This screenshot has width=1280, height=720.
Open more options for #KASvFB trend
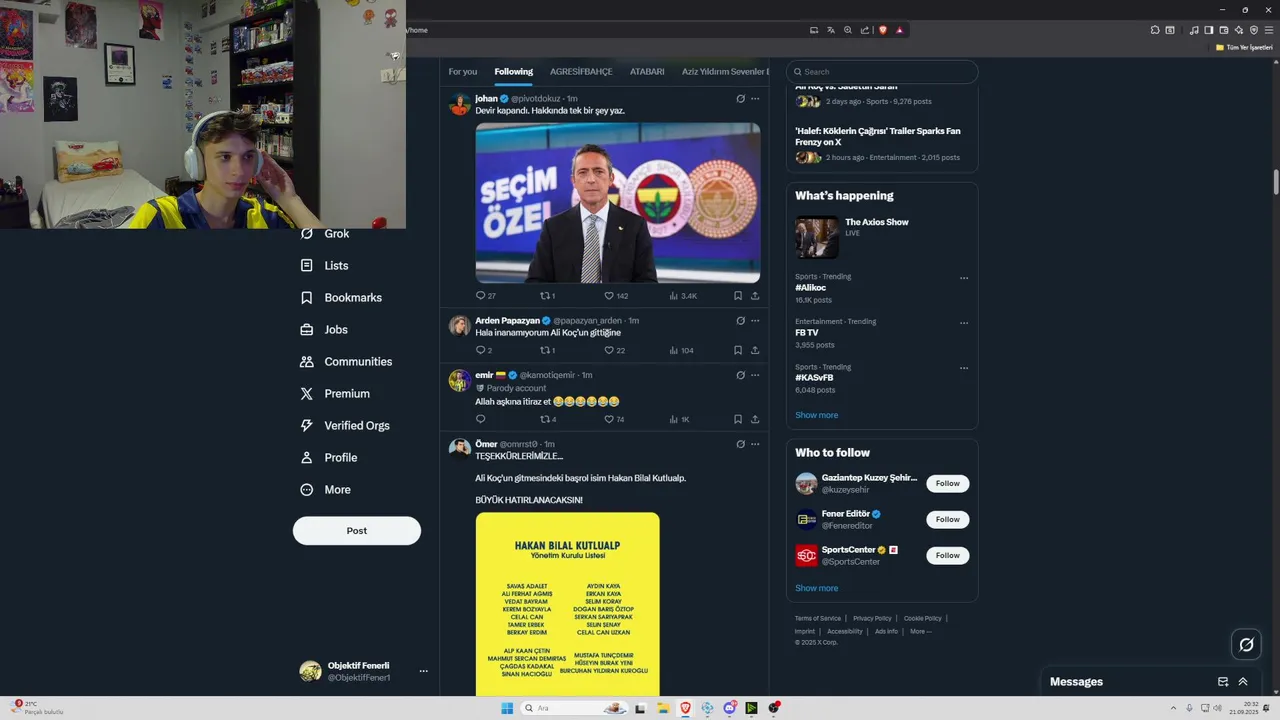pyautogui.click(x=964, y=368)
